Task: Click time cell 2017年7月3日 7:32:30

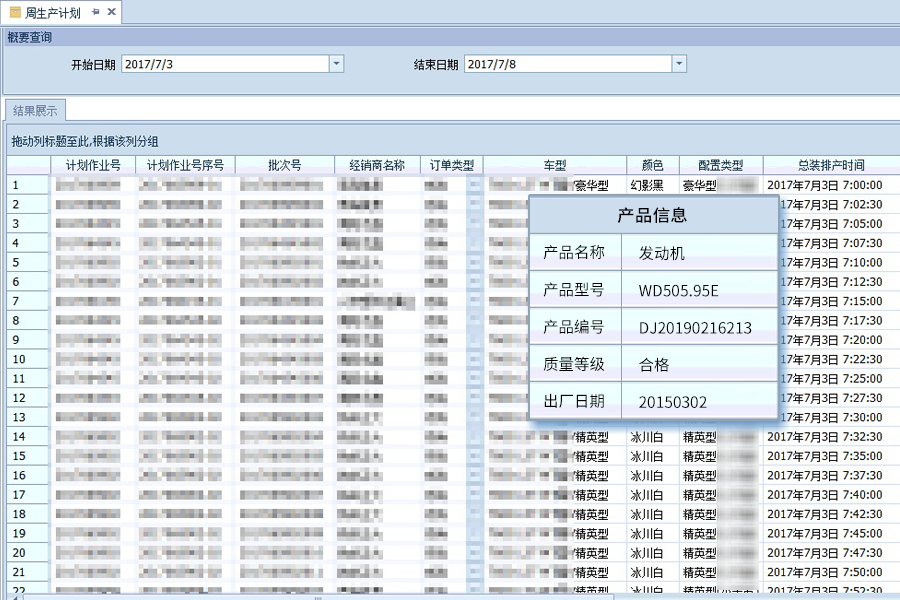Action: [825, 436]
